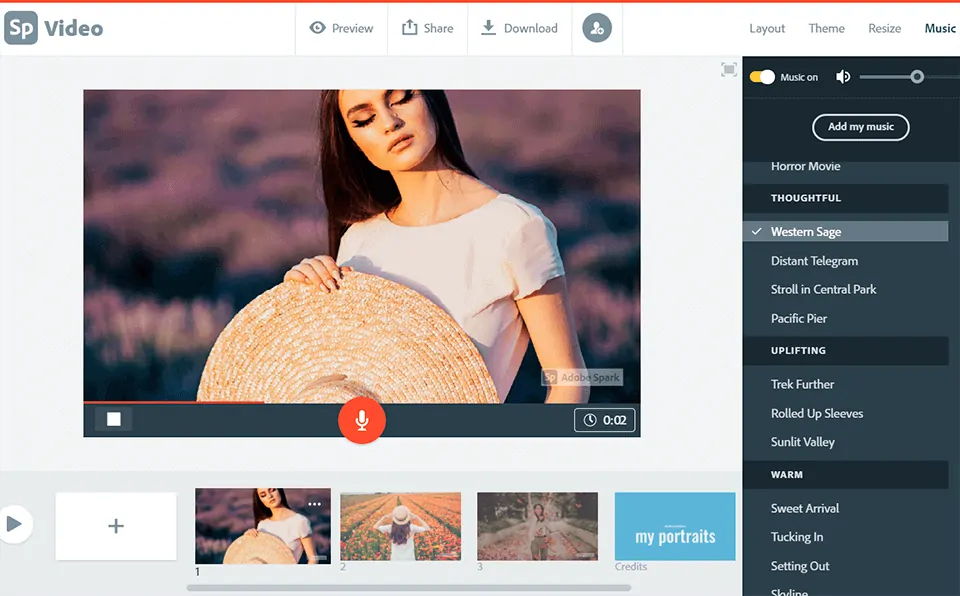This screenshot has height=596, width=960.
Task: Choose the Distant Telegram track
Action: tap(814, 261)
